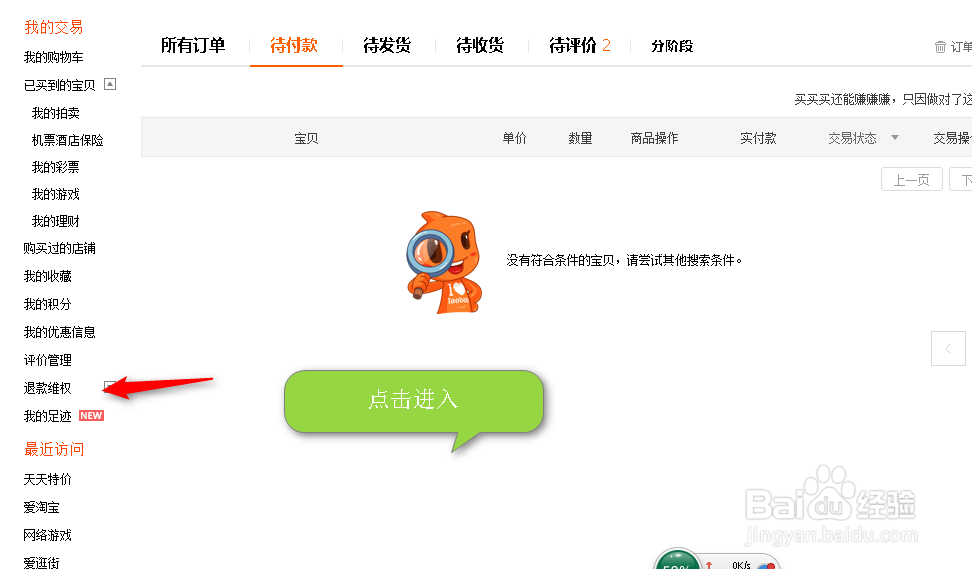Viewport: 972px width, 569px height.
Task: Click the 最近访问 section heading
Action: [54, 449]
